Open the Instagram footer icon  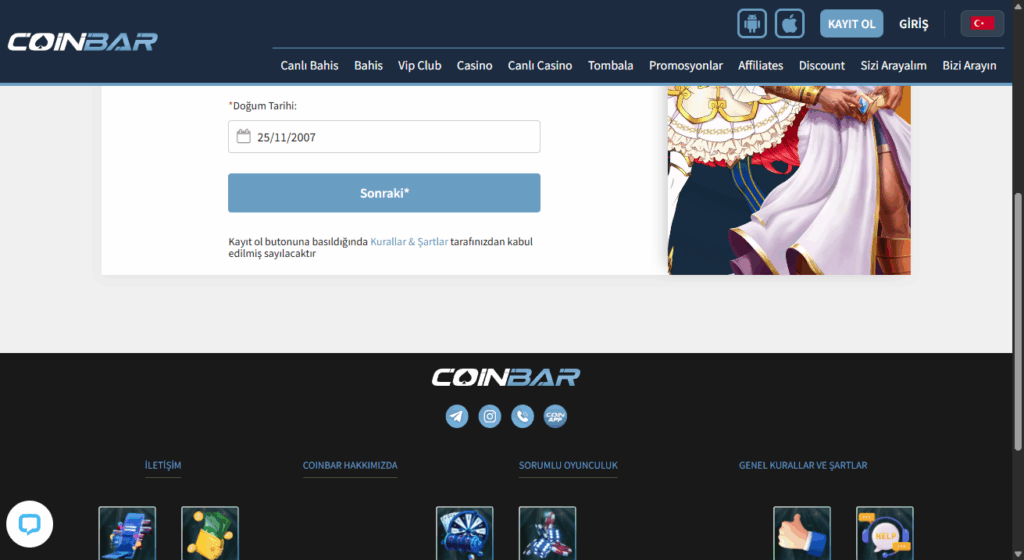(x=489, y=416)
